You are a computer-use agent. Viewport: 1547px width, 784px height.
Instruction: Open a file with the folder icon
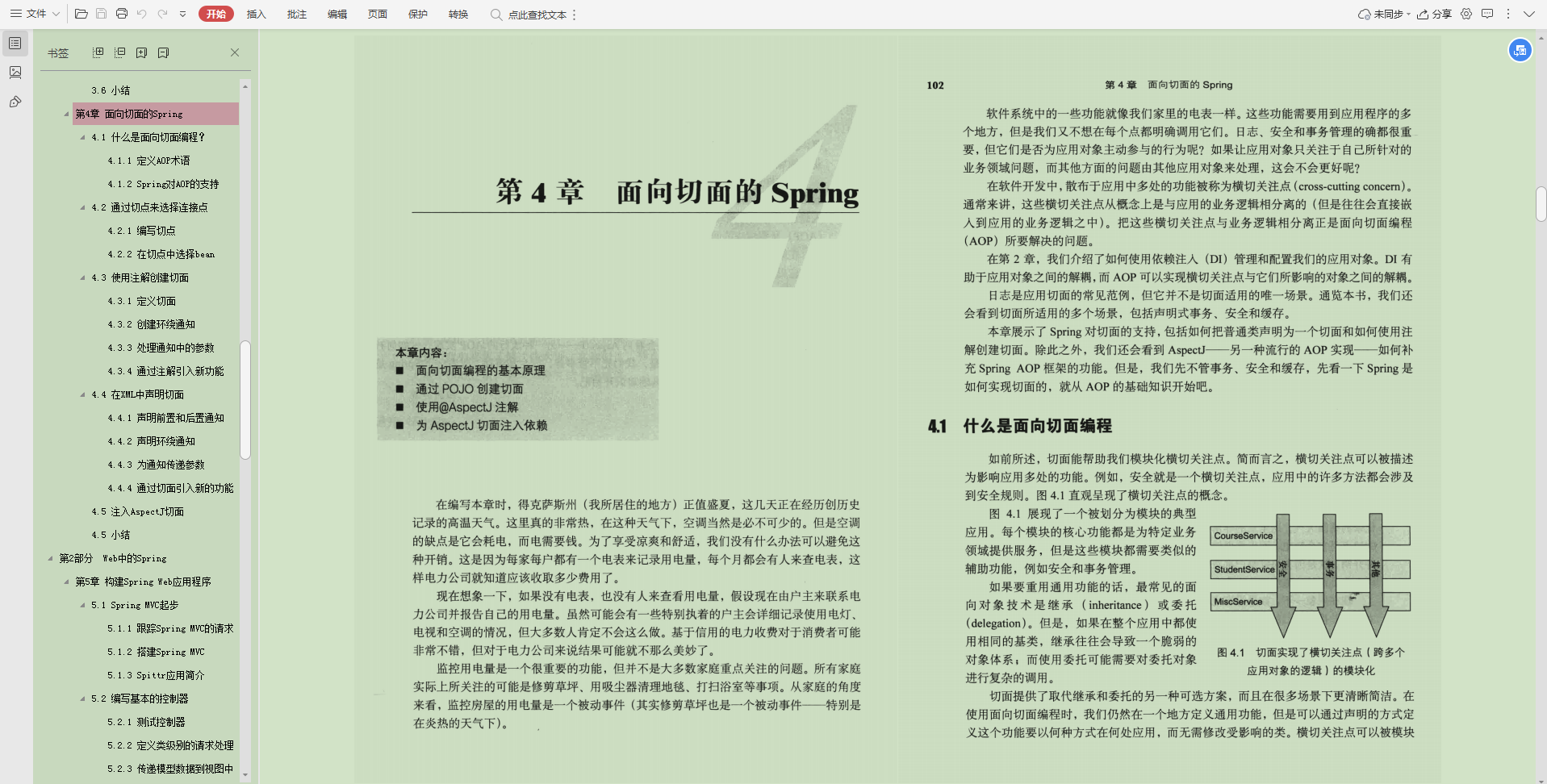[x=80, y=14]
